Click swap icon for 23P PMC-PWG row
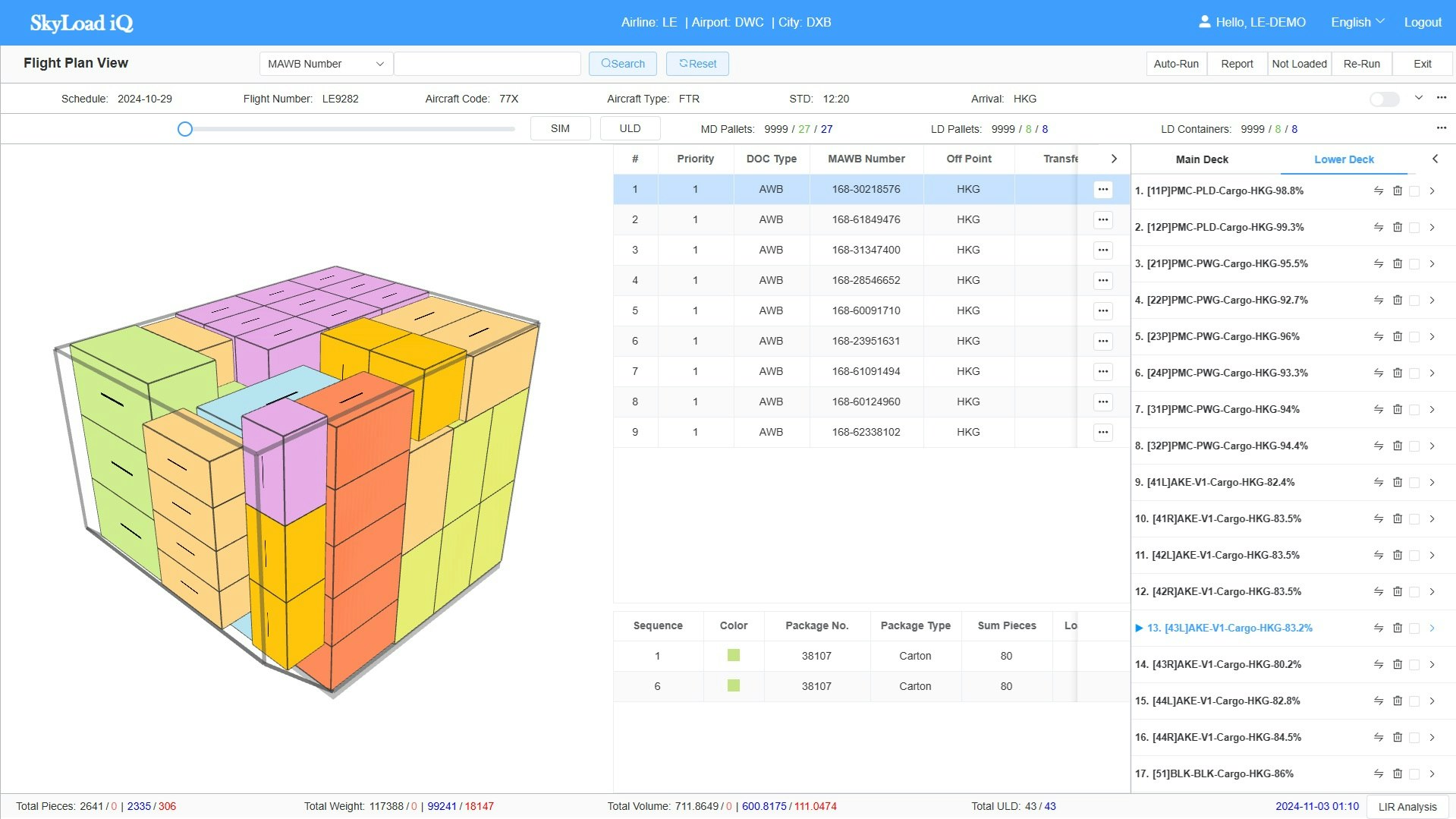 (1379, 336)
